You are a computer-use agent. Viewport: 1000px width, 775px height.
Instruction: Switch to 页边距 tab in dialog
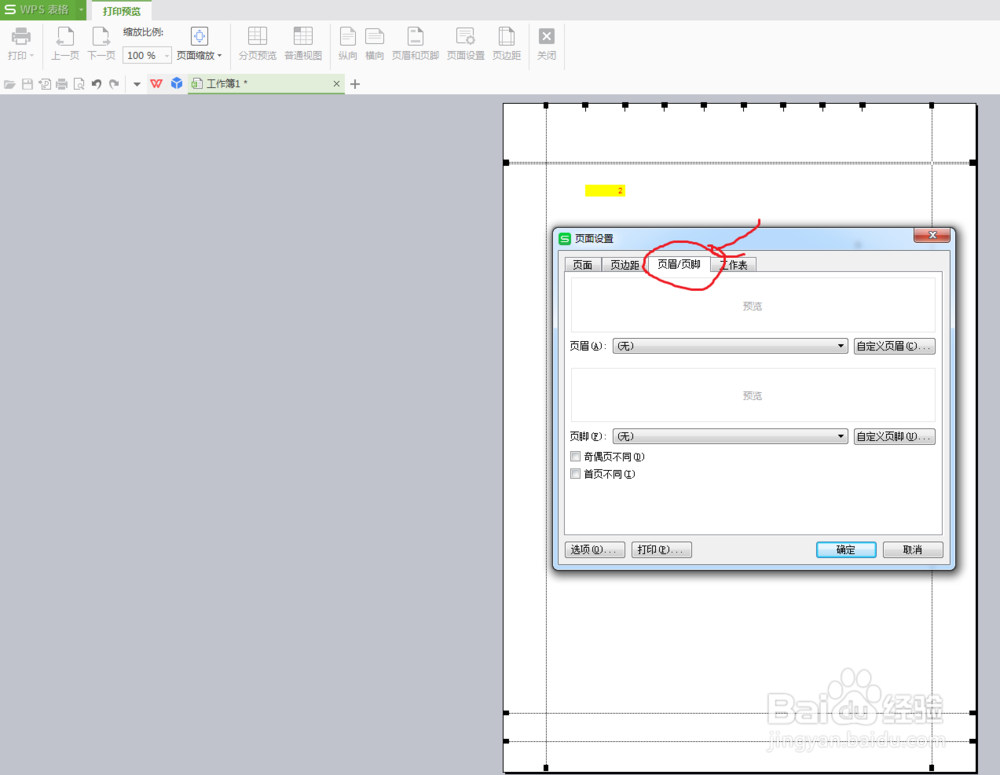(624, 265)
